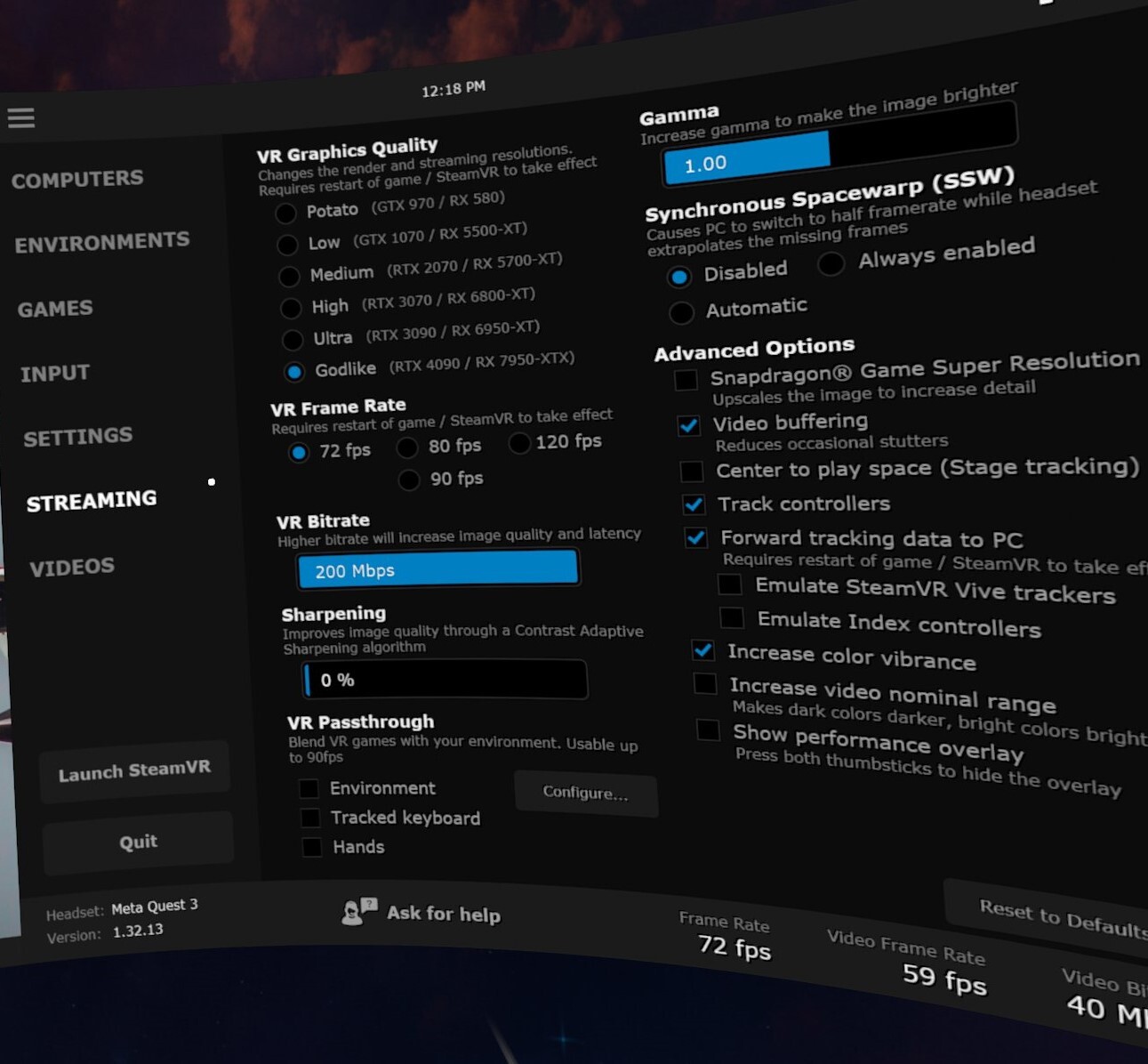1148x1064 pixels.
Task: Click the 59 fps Video Frame Rate readout
Action: point(944,979)
